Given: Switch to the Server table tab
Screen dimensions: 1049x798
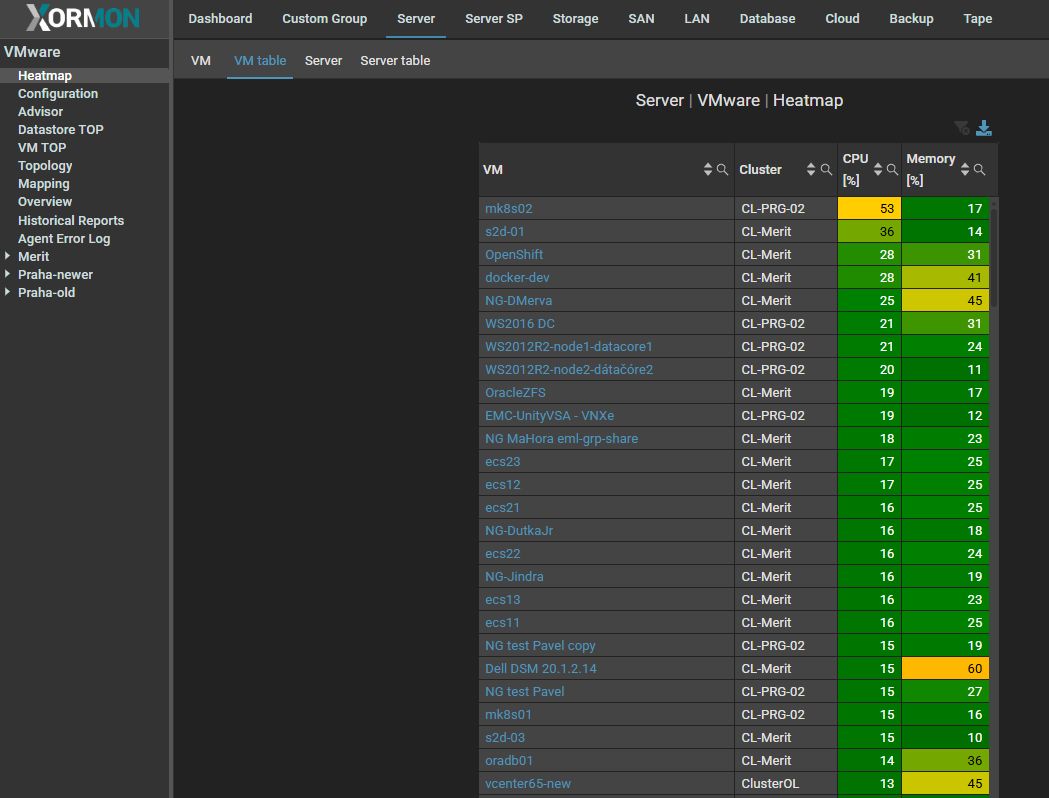Looking at the screenshot, I should pos(395,61).
